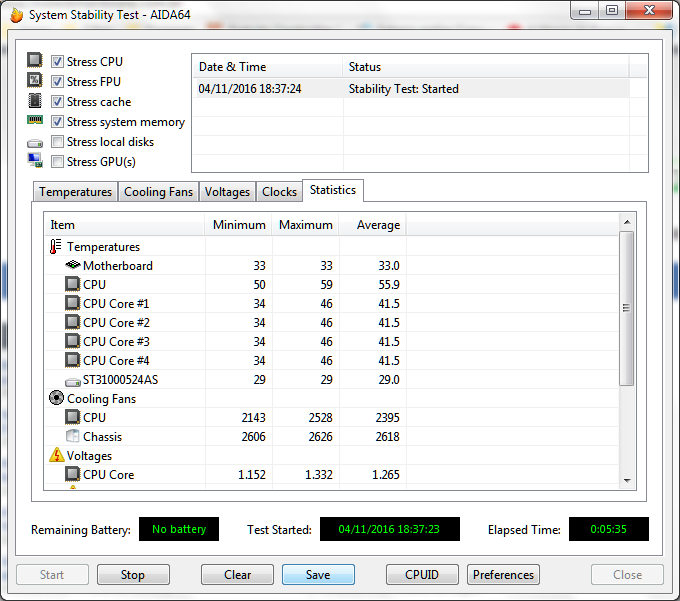Click the Item column header
680x601 pixels.
pos(124,225)
